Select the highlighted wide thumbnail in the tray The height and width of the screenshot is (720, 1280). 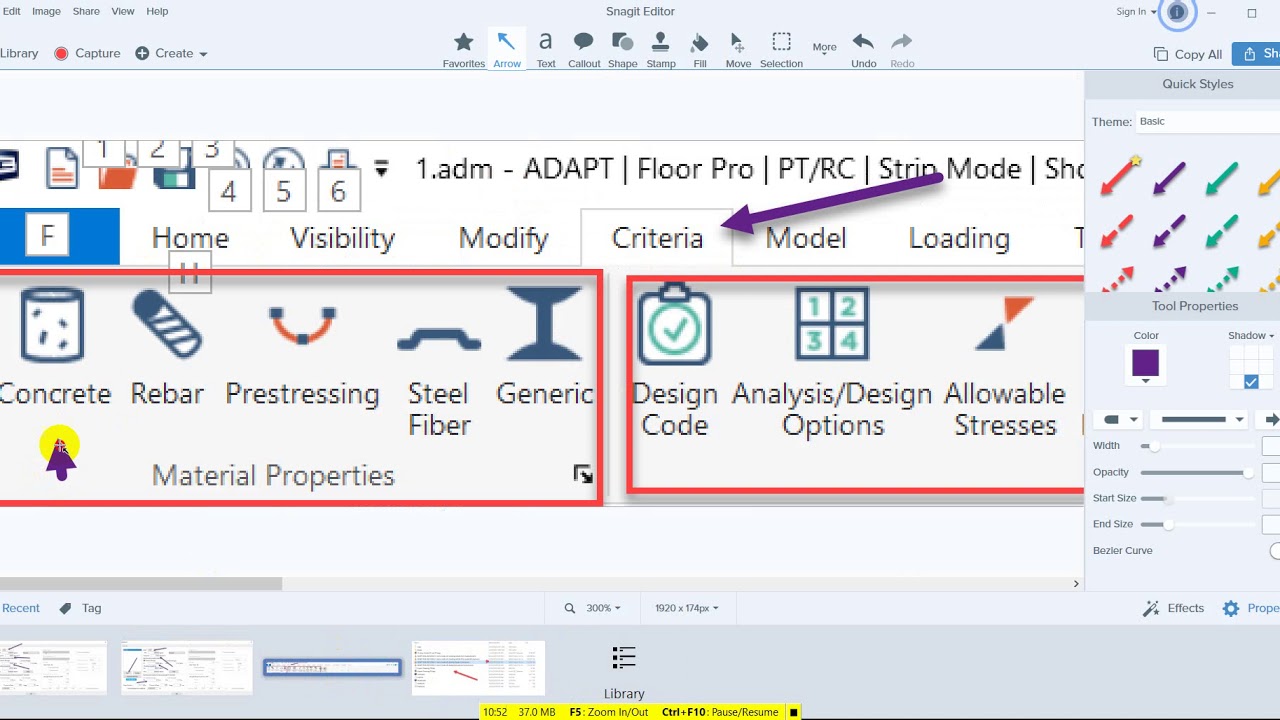(332, 667)
